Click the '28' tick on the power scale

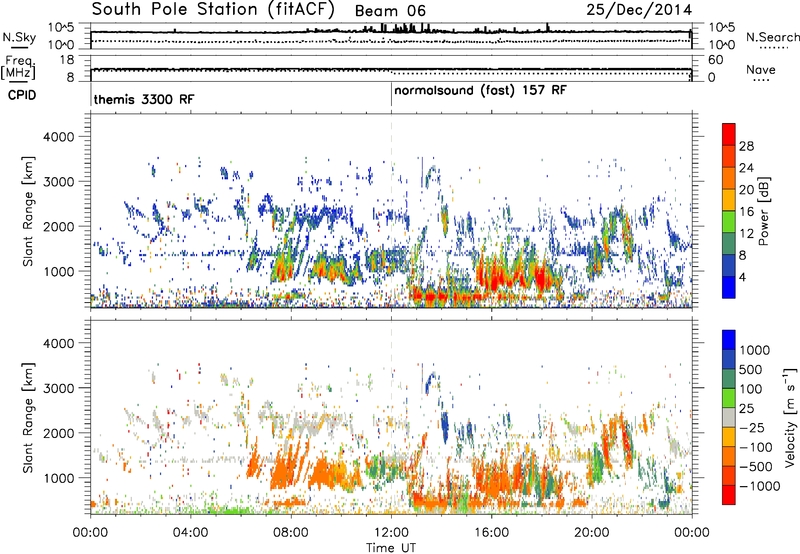tap(746, 146)
